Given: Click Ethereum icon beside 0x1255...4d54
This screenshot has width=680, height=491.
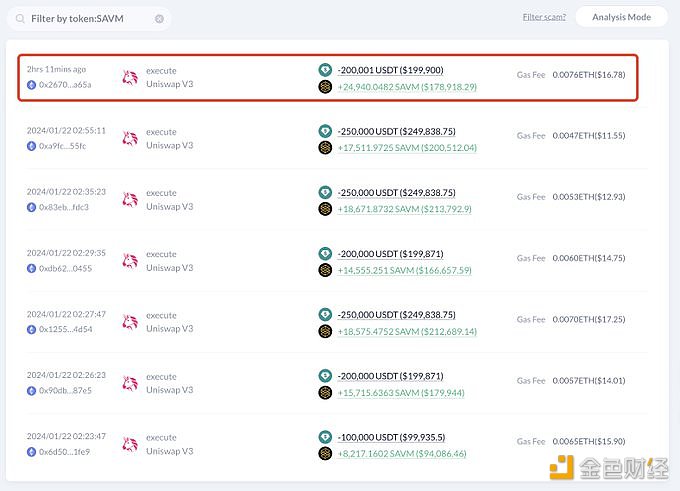Looking at the screenshot, I should tap(31, 330).
